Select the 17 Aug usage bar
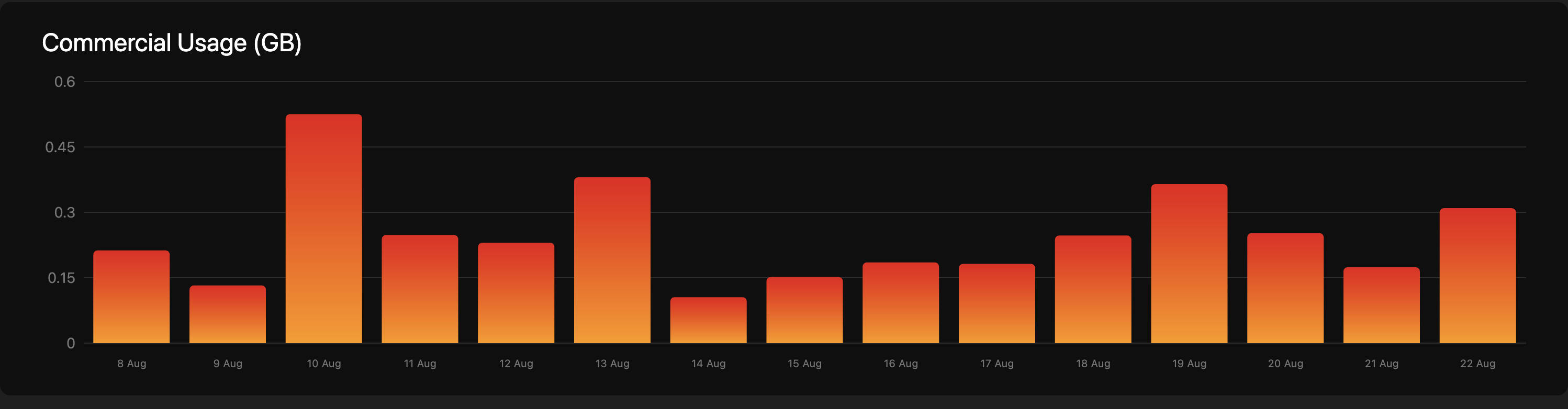1568x409 pixels. (x=997, y=304)
